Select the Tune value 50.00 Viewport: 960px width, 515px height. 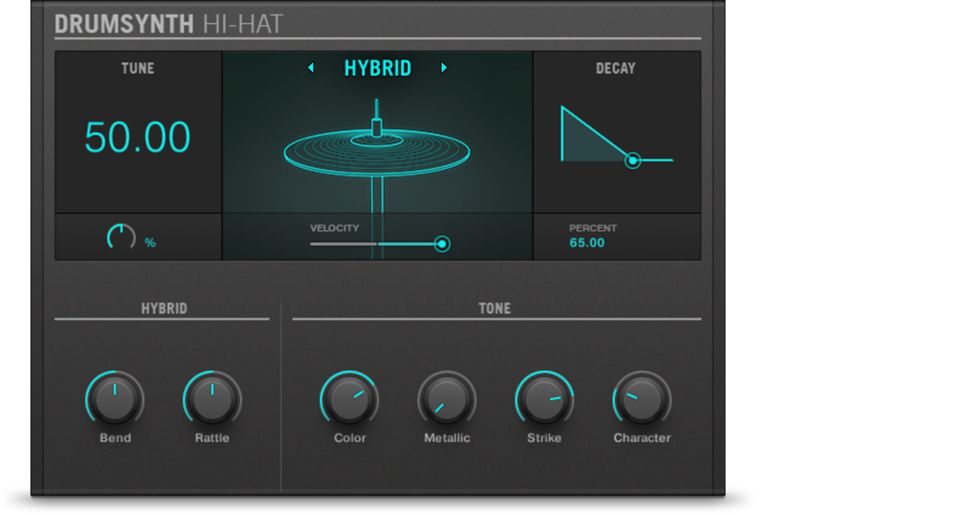(137, 137)
